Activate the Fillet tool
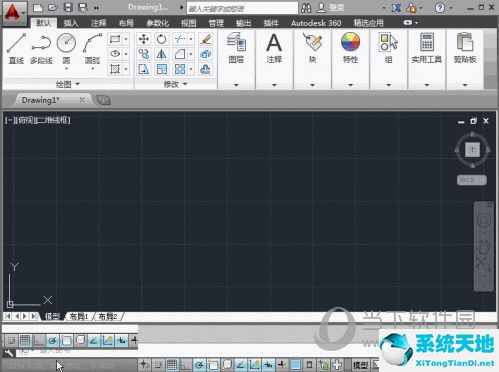 coord(180,54)
